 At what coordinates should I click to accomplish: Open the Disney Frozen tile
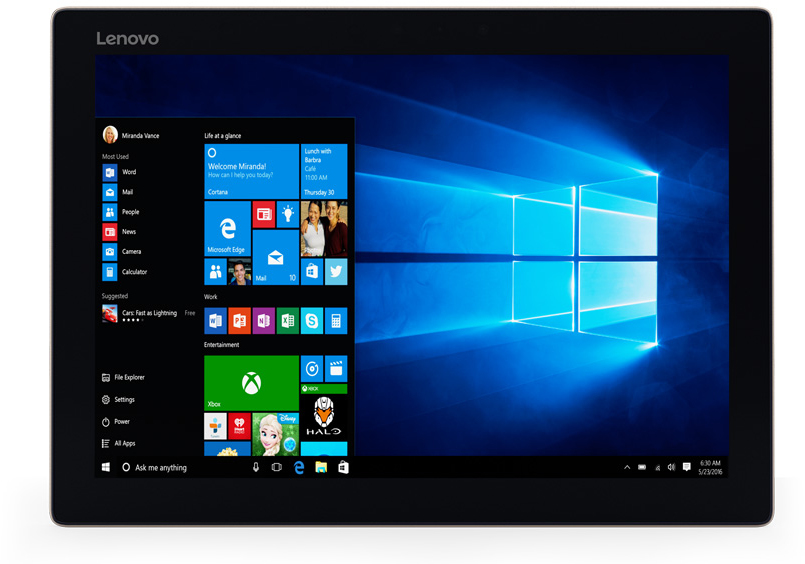coord(276,434)
